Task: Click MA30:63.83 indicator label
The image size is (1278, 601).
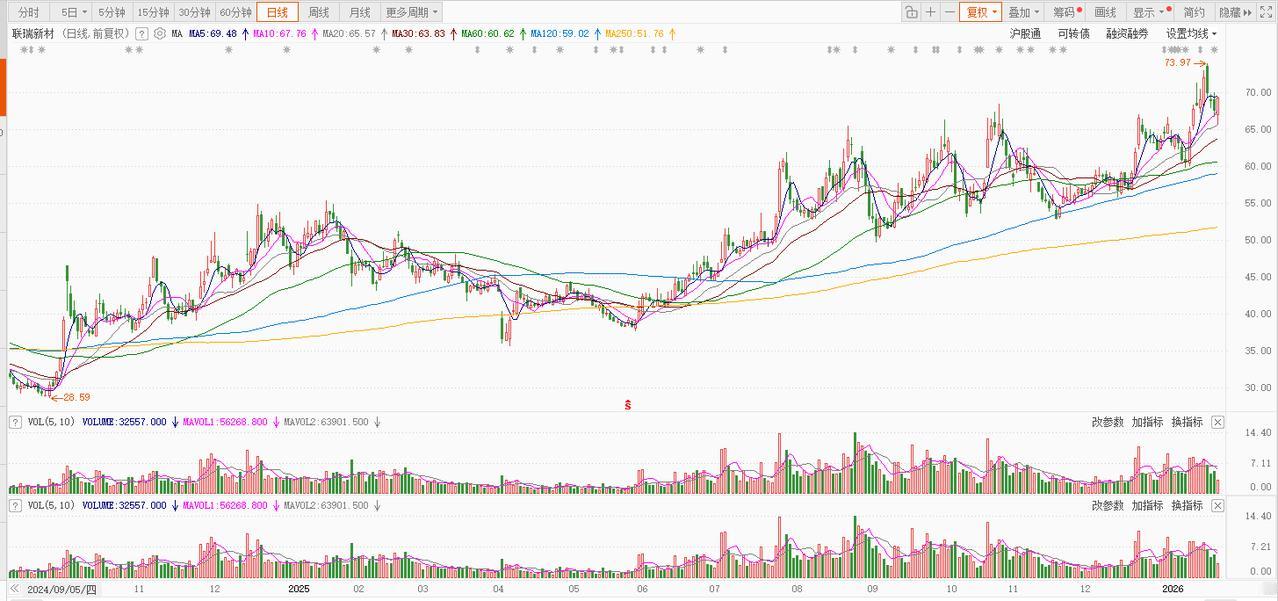Action: click(x=418, y=33)
